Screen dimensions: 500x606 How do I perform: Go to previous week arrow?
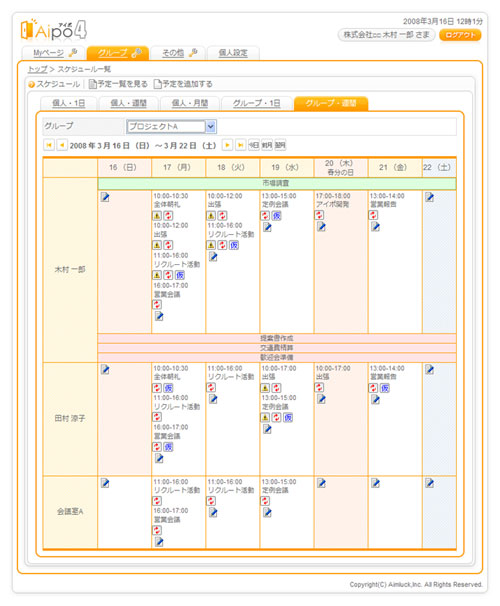coord(62,145)
